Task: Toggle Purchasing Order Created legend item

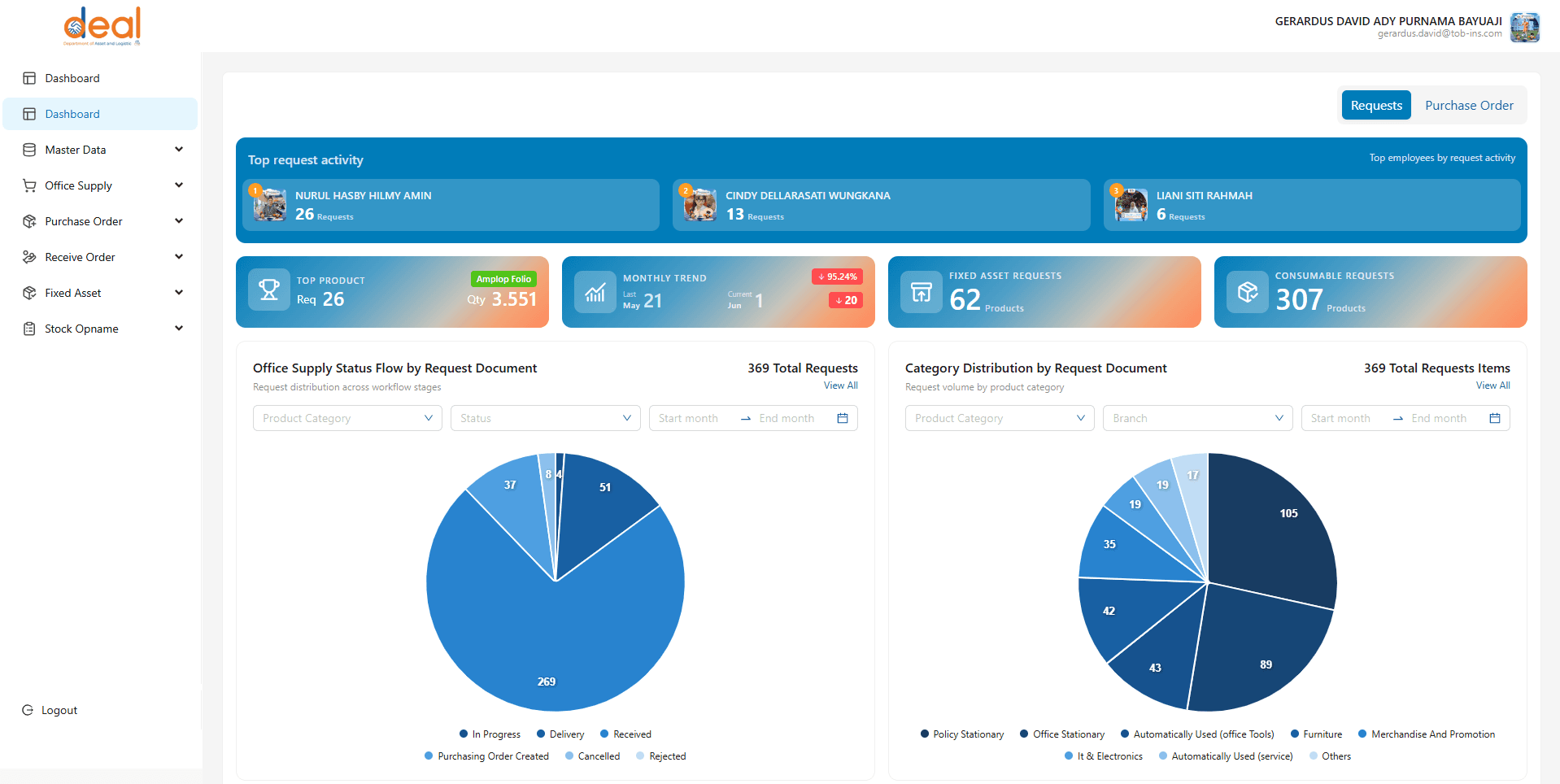Action: pyautogui.click(x=486, y=756)
